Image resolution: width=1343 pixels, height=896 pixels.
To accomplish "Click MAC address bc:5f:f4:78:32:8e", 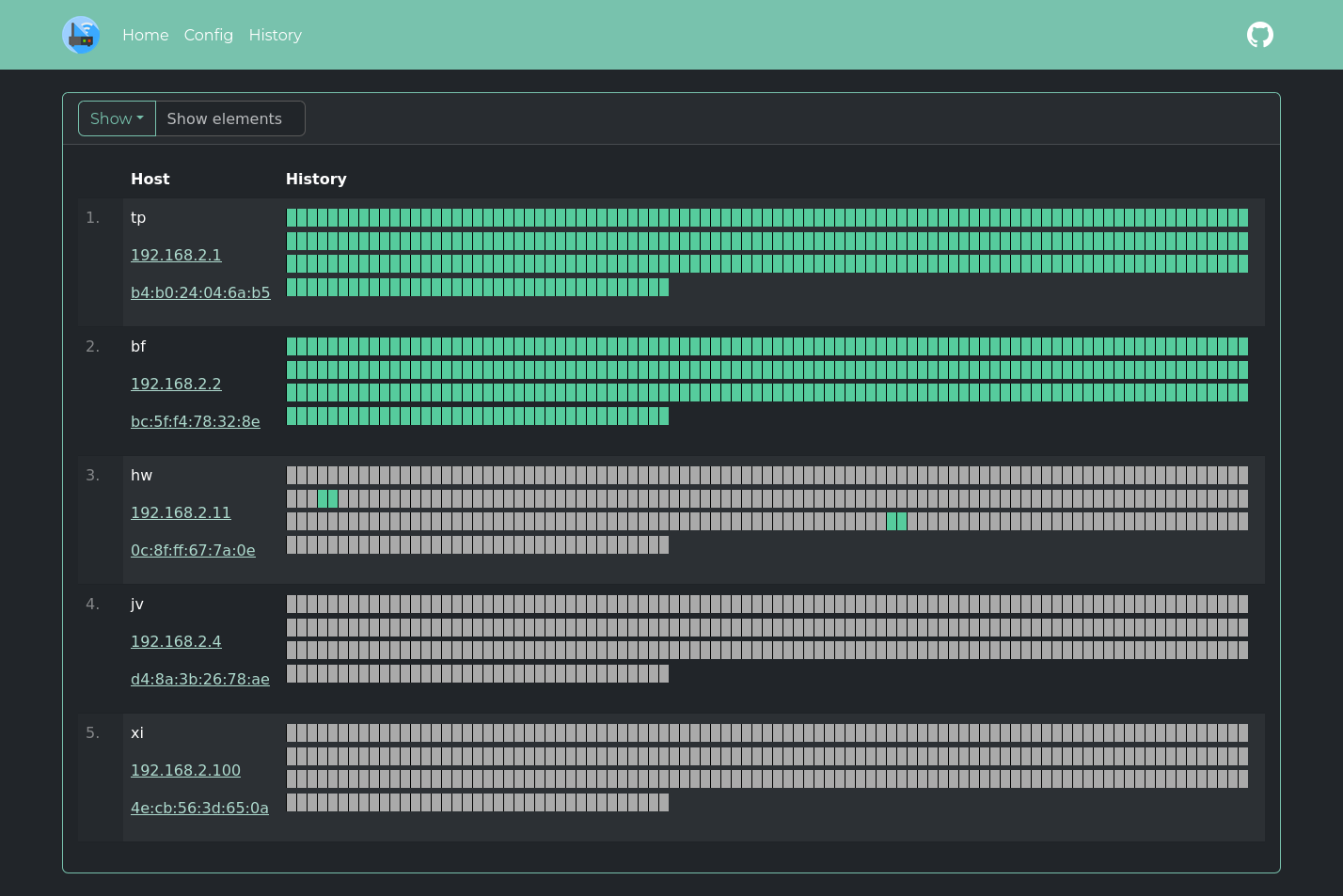I will pyautogui.click(x=196, y=421).
